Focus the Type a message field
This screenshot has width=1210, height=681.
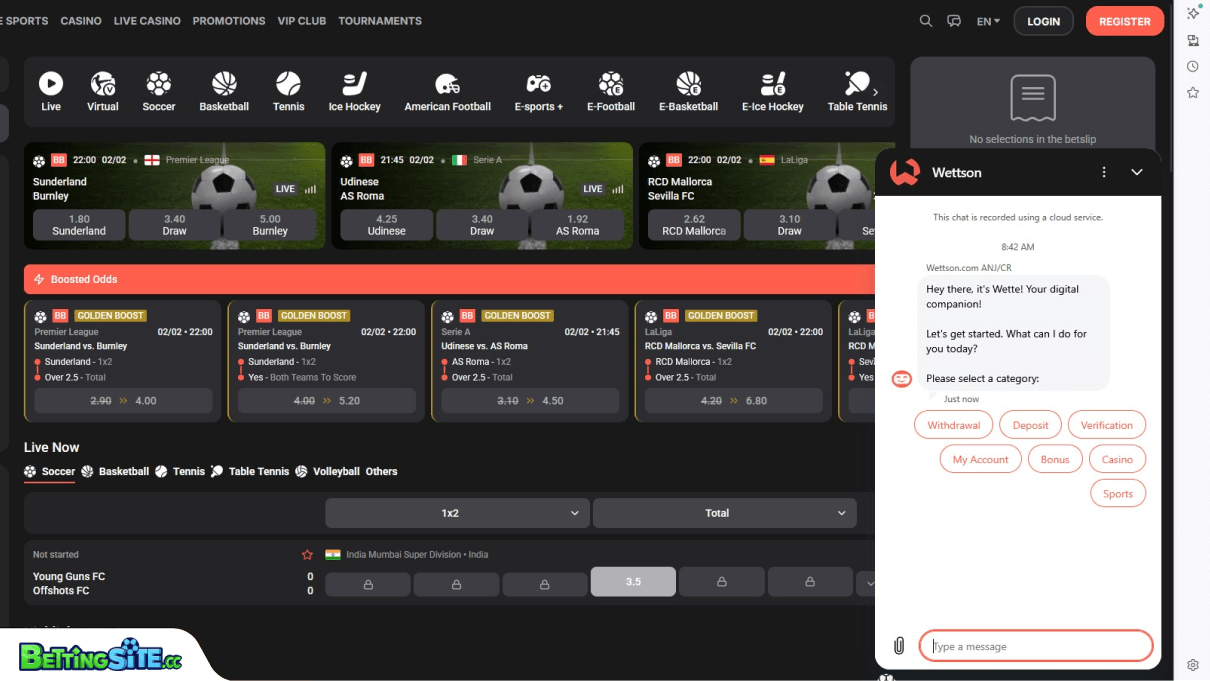1036,646
